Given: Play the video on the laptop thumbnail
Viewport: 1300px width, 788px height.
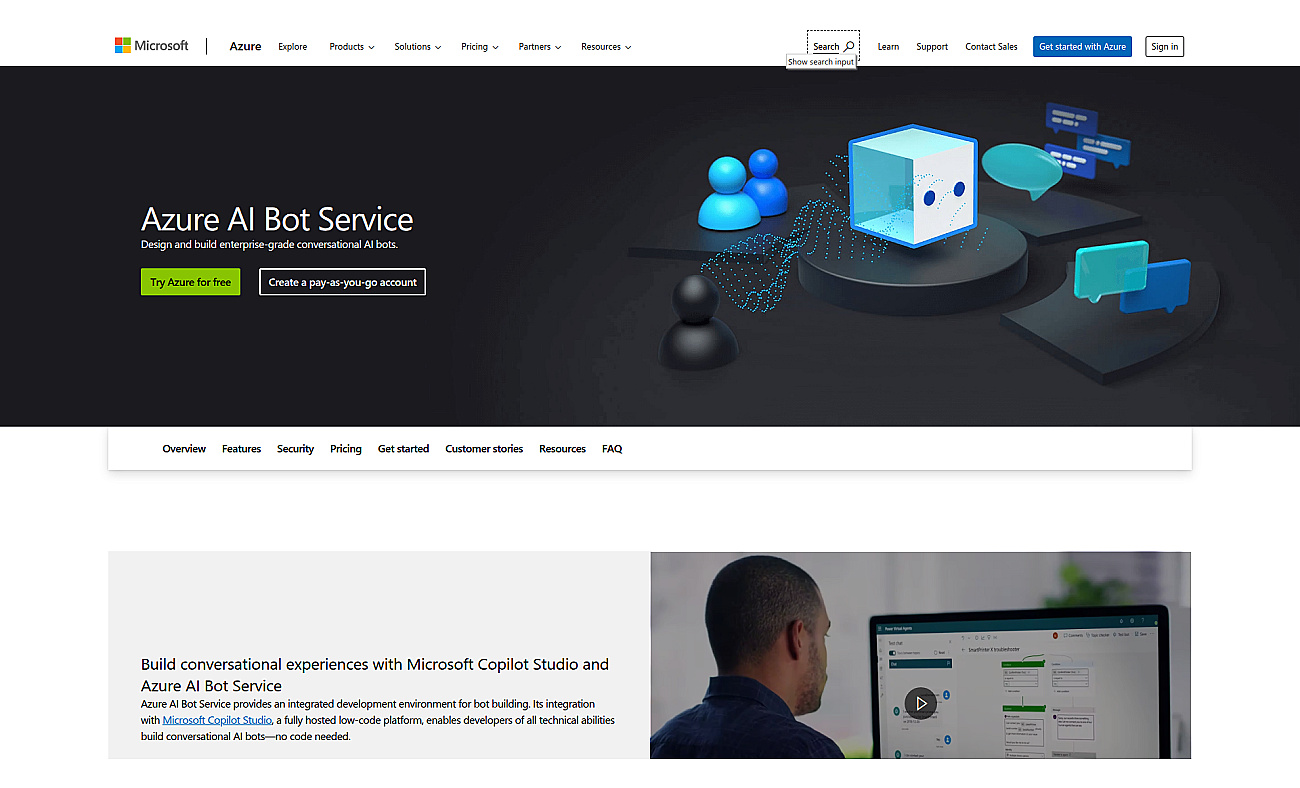Looking at the screenshot, I should click(921, 703).
